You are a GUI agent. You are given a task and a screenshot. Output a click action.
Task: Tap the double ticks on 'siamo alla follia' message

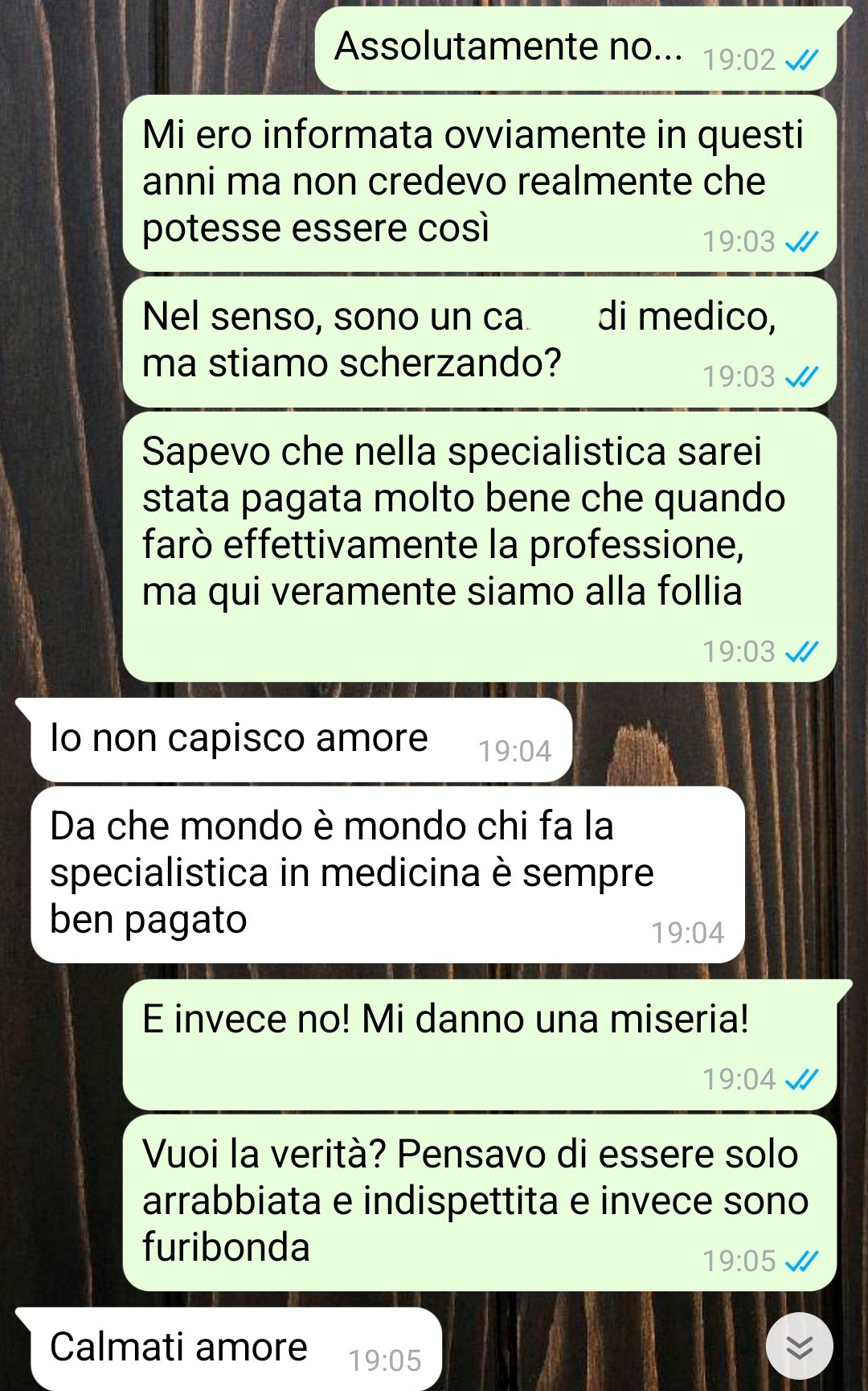click(x=801, y=651)
